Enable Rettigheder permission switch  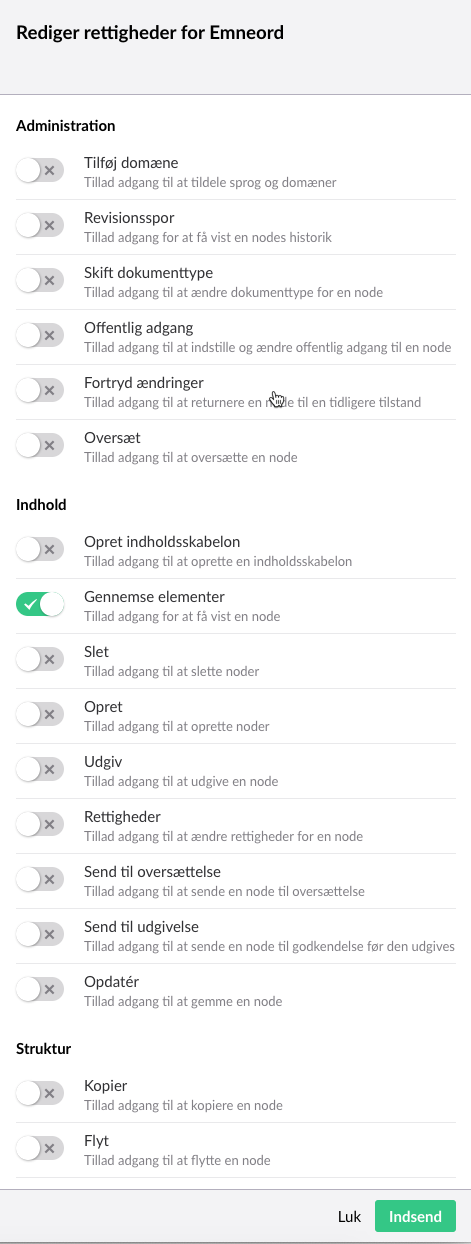pos(40,825)
